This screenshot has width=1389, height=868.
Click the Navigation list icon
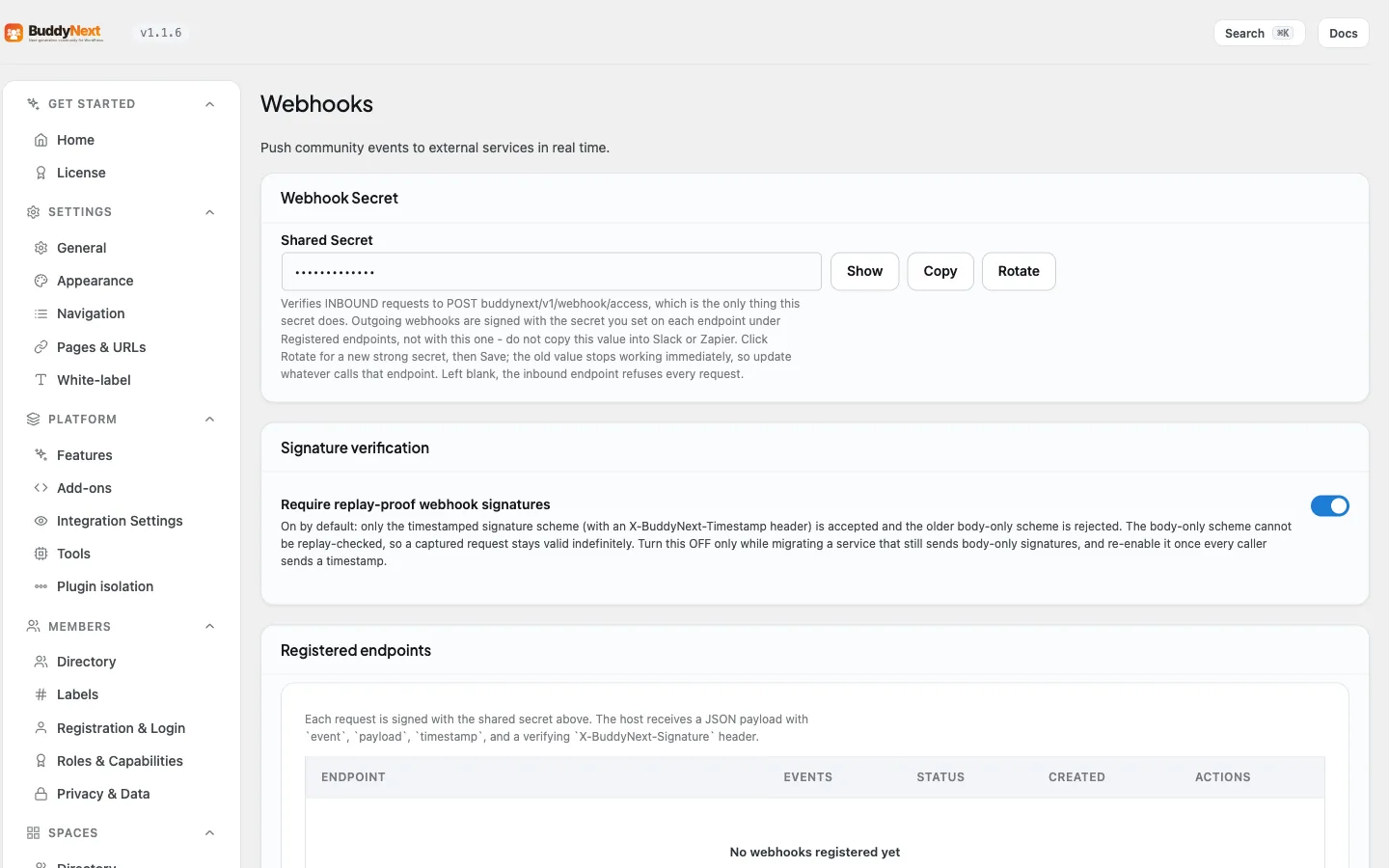coord(41,313)
